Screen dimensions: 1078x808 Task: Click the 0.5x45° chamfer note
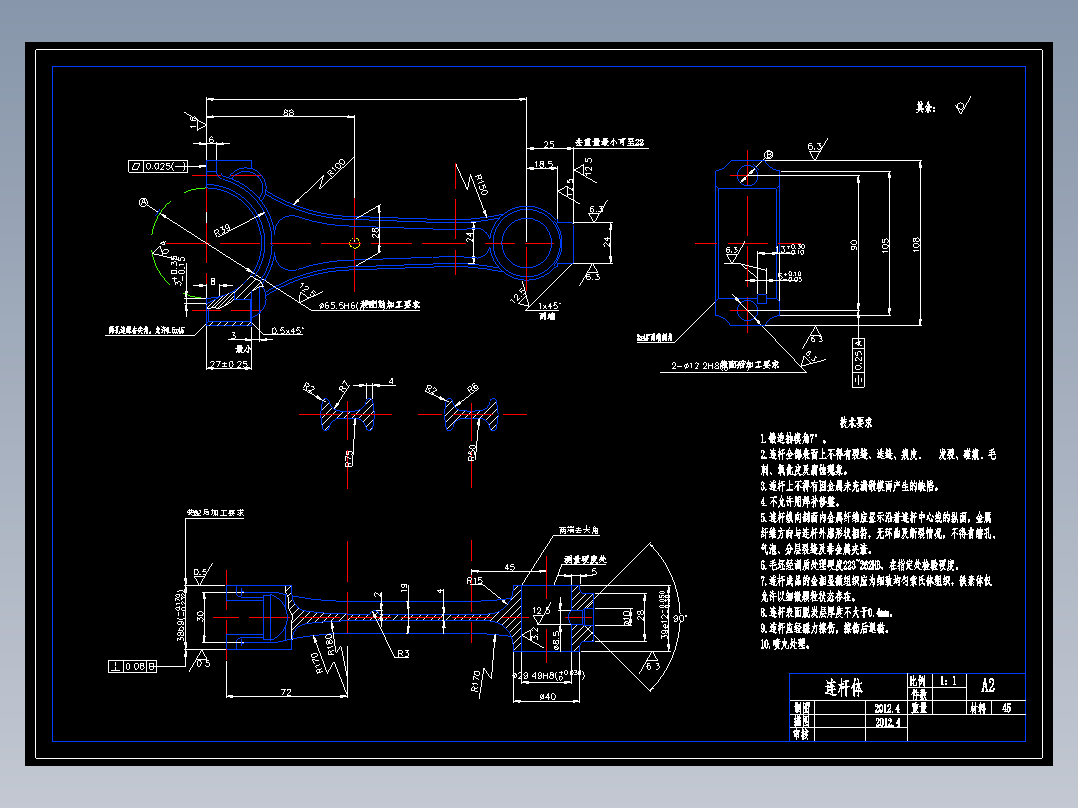287,331
